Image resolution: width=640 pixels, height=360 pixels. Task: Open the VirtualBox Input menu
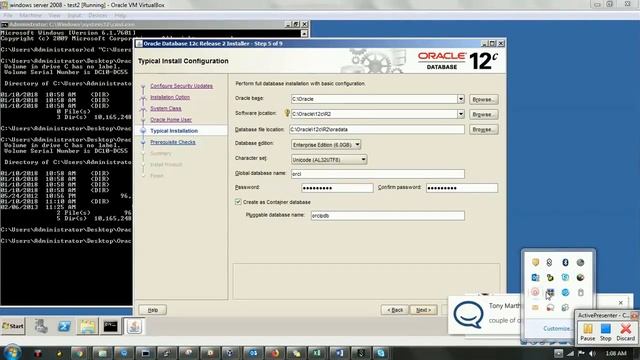pyautogui.click(x=74, y=15)
